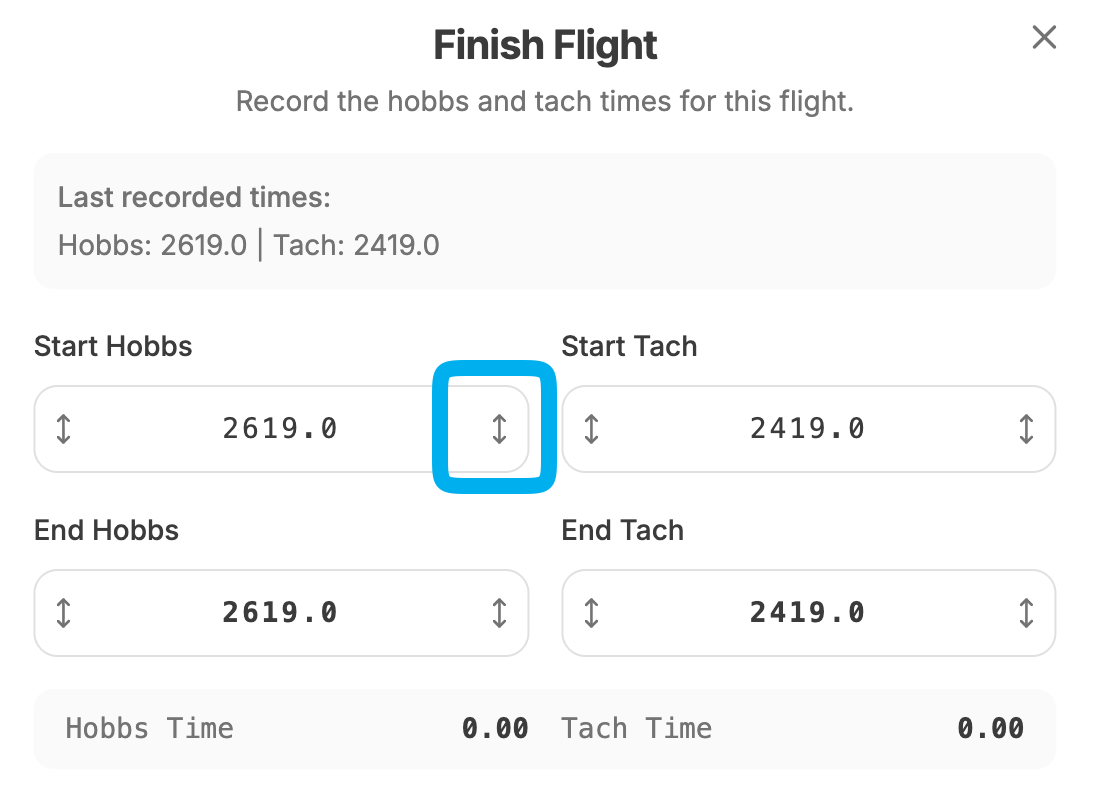Focus the Start Hobbs value 2619.0
Screen dimensions: 1096x794
click(280, 429)
